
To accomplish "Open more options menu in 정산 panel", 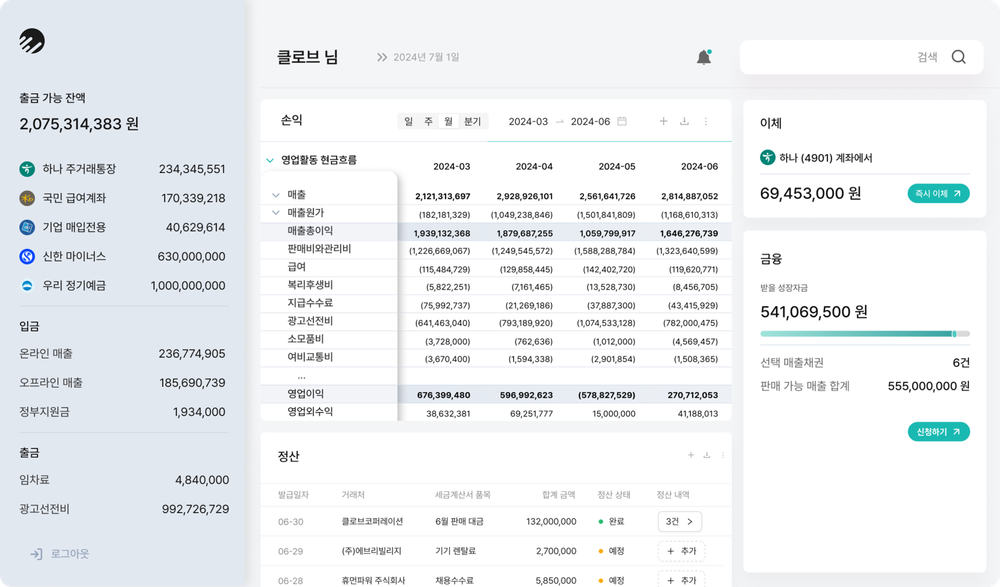I will click(723, 455).
